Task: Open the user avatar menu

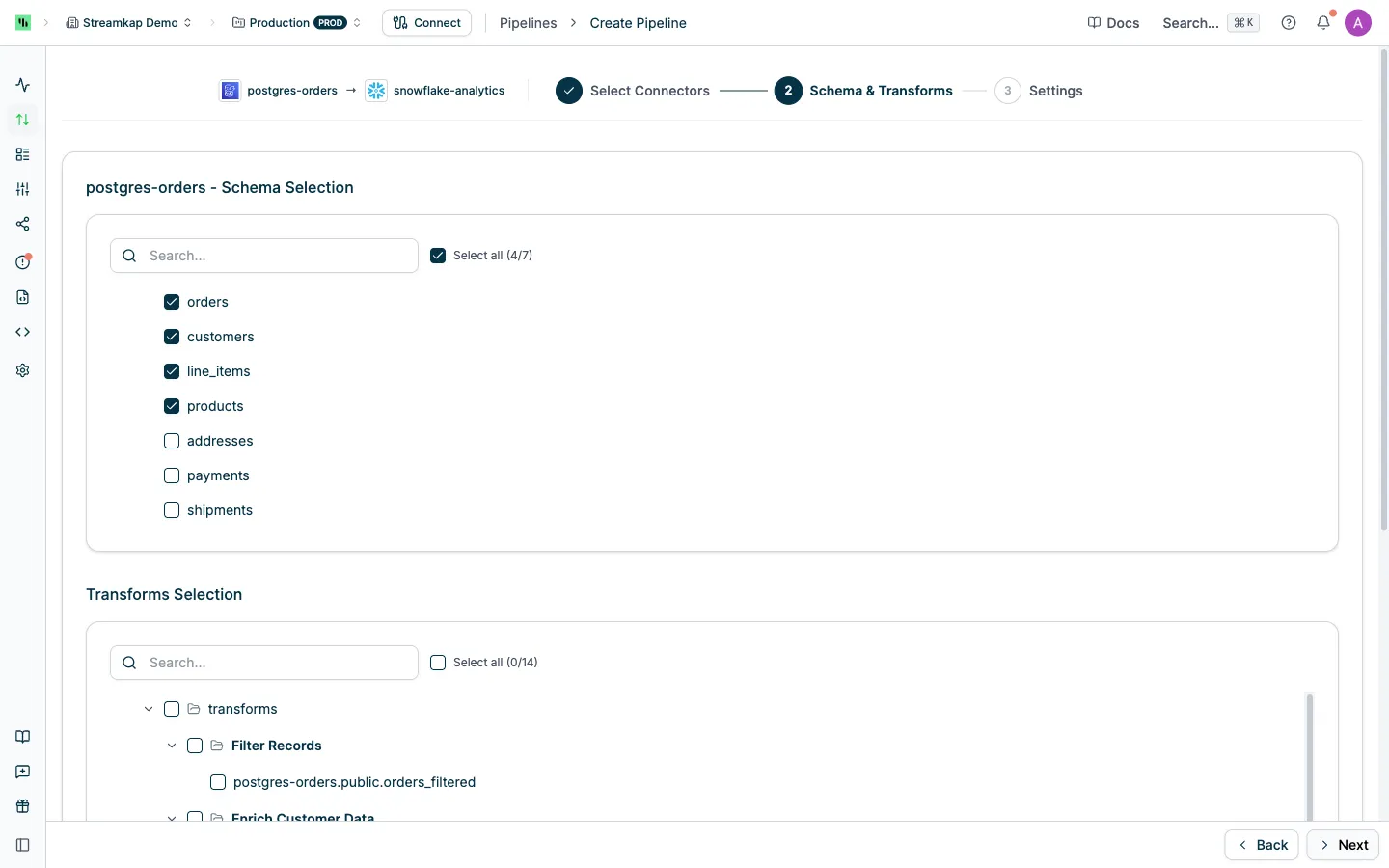Action: 1358,23
